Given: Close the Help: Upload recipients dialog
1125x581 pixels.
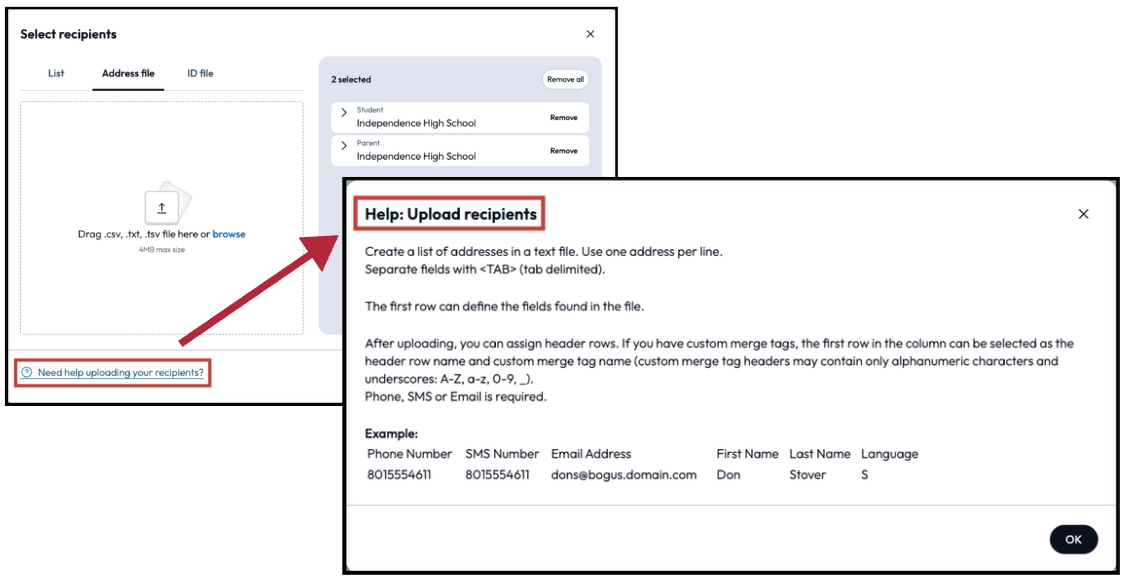Looking at the screenshot, I should (1083, 213).
